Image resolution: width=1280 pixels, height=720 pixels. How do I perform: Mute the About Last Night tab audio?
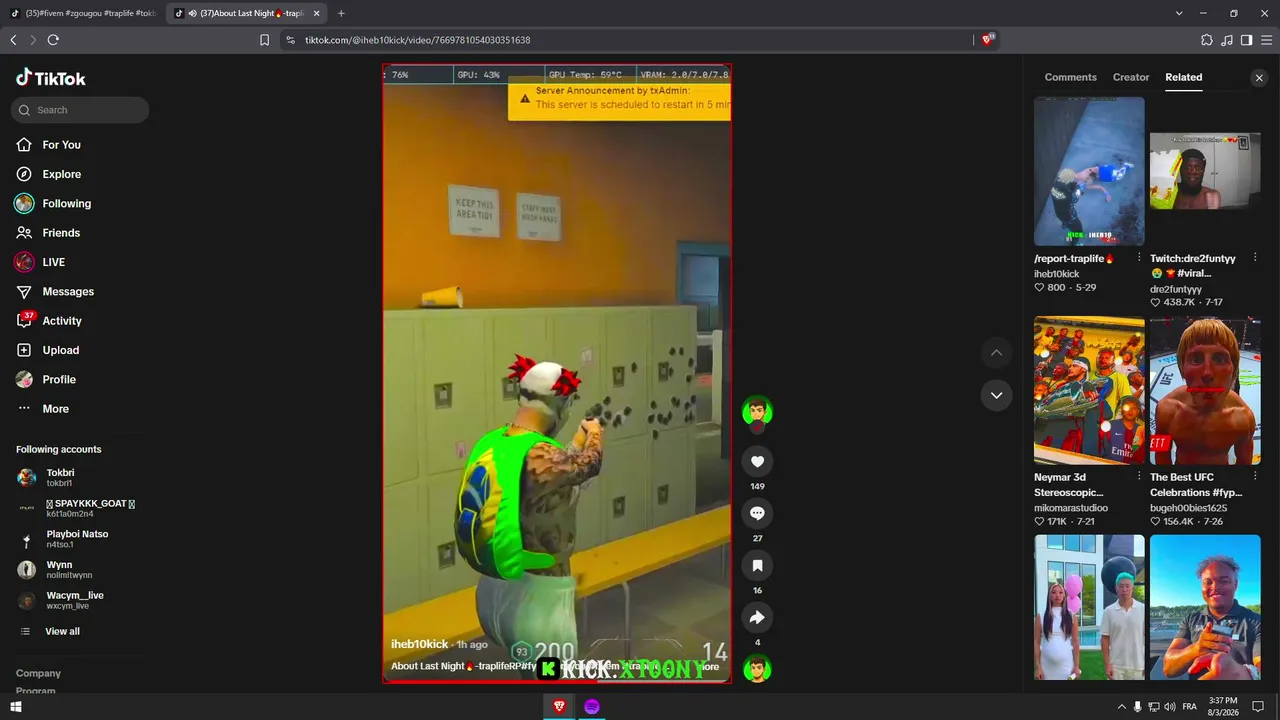(x=192, y=13)
